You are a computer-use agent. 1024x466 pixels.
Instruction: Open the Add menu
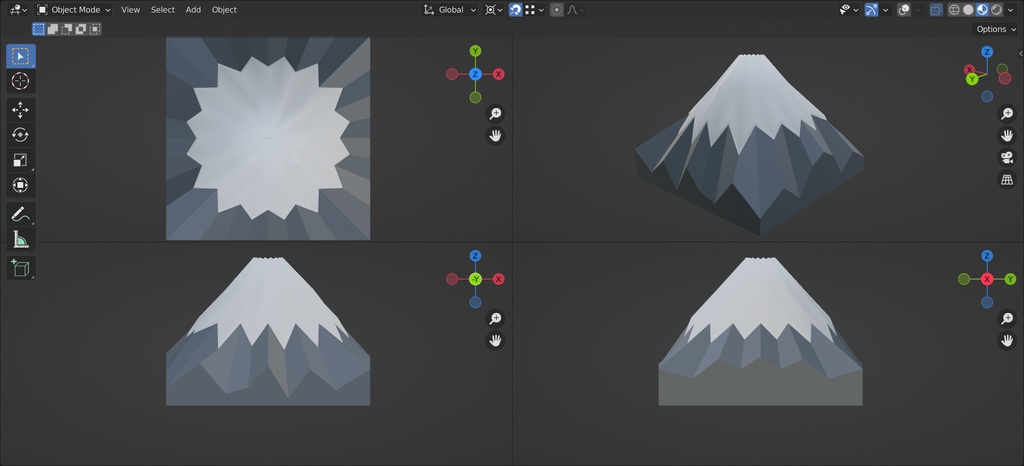[x=193, y=10]
